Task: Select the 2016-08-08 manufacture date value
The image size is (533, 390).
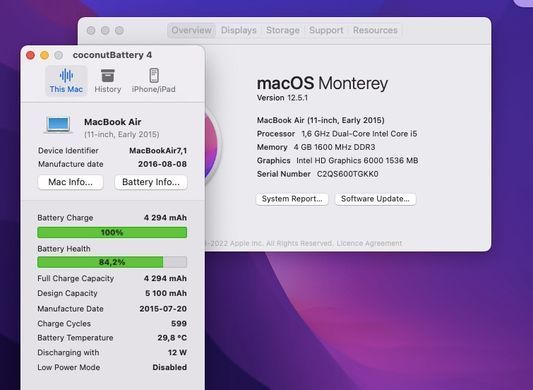Action: [162, 164]
